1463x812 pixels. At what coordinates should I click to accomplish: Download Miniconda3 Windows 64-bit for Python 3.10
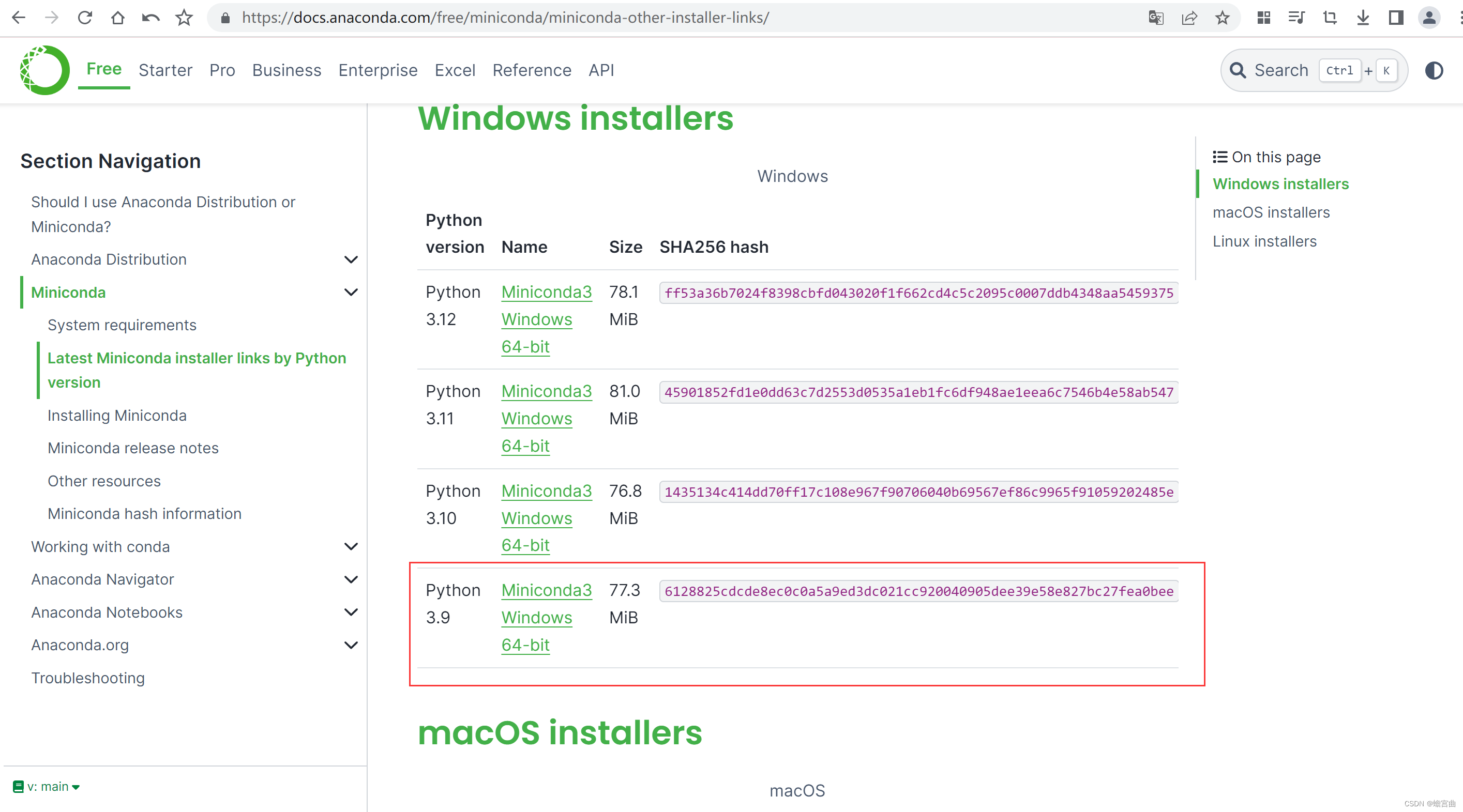click(x=546, y=518)
